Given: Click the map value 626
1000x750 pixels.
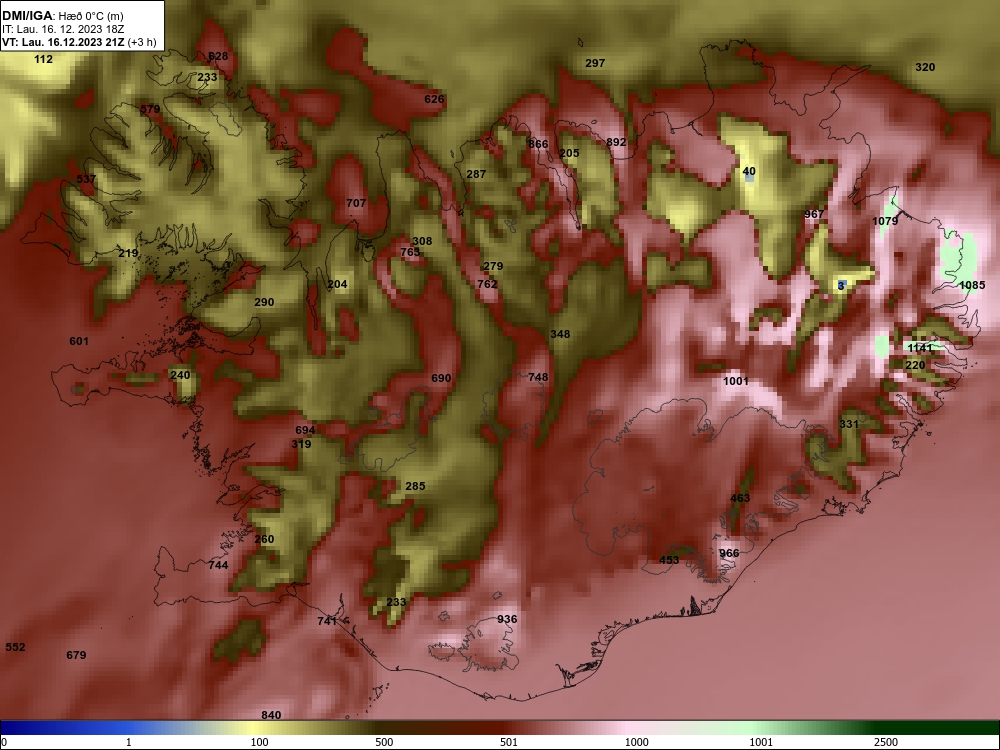Looking at the screenshot, I should [x=434, y=99].
